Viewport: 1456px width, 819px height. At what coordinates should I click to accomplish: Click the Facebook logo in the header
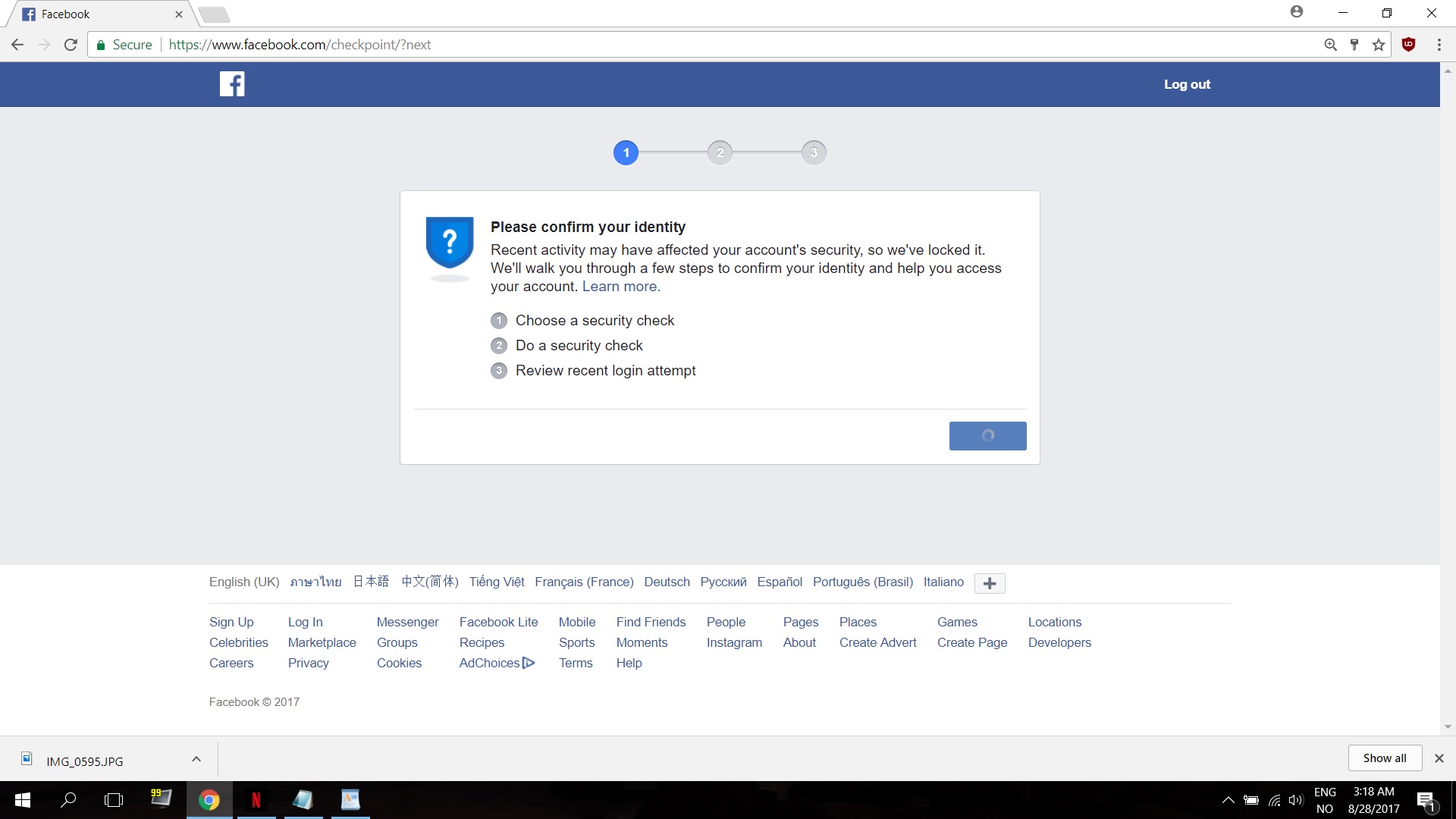point(232,84)
